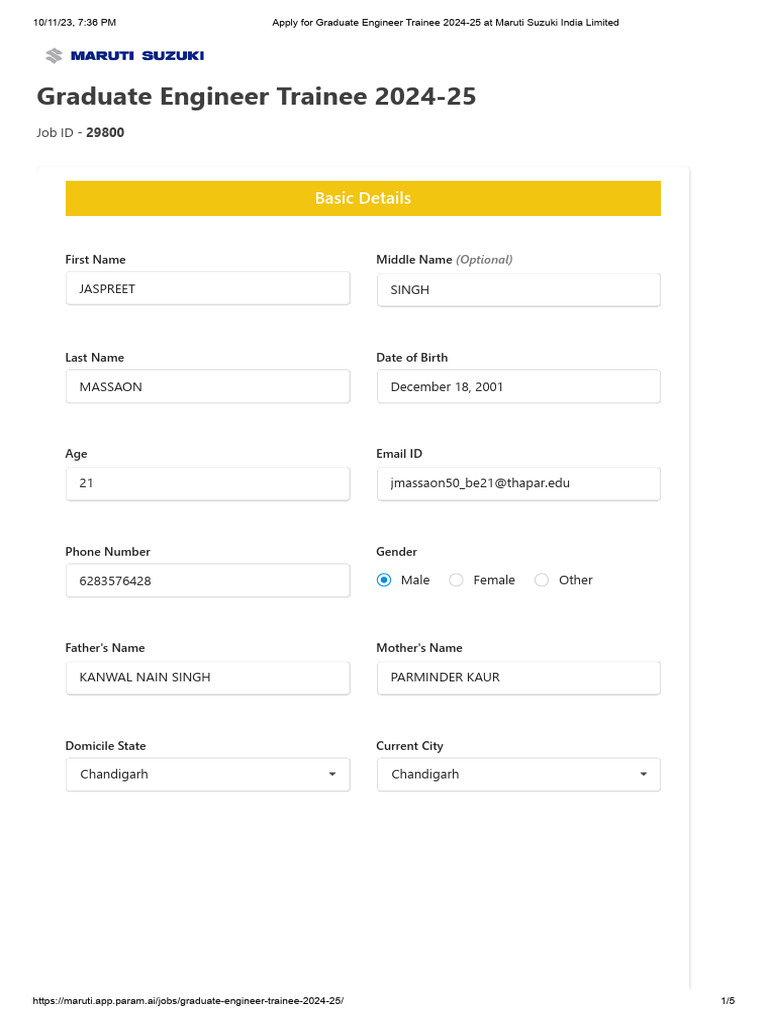Viewport: 768px width, 1024px height.
Task: Click into the Middle Name field
Action: pyautogui.click(x=519, y=290)
